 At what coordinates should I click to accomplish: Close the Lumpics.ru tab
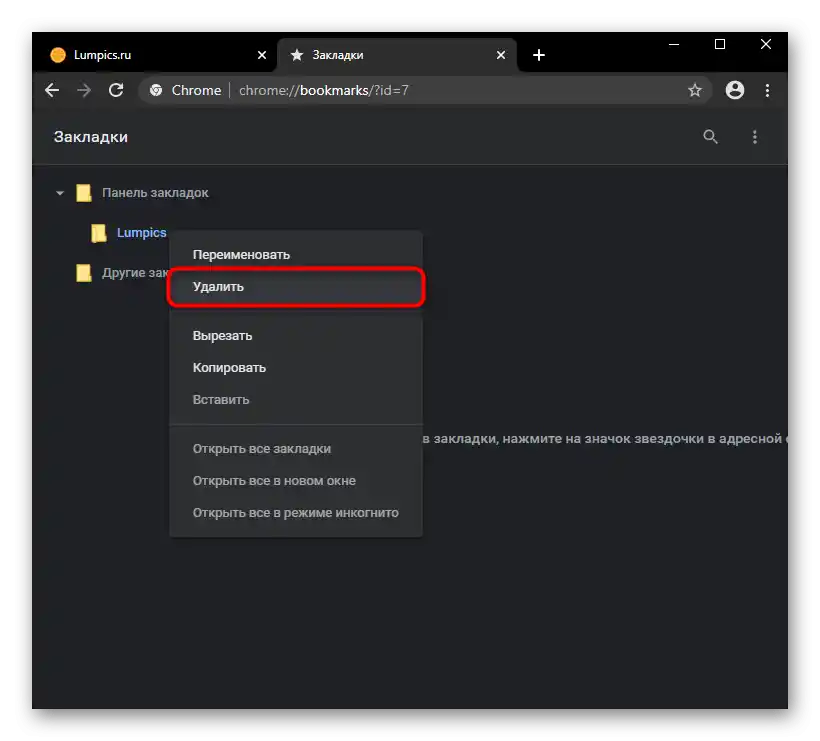click(x=262, y=55)
